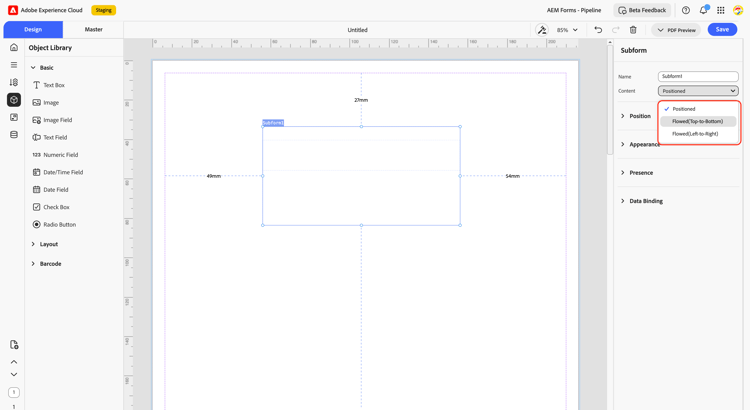
Task: Expand the Layout category
Action: [44, 244]
